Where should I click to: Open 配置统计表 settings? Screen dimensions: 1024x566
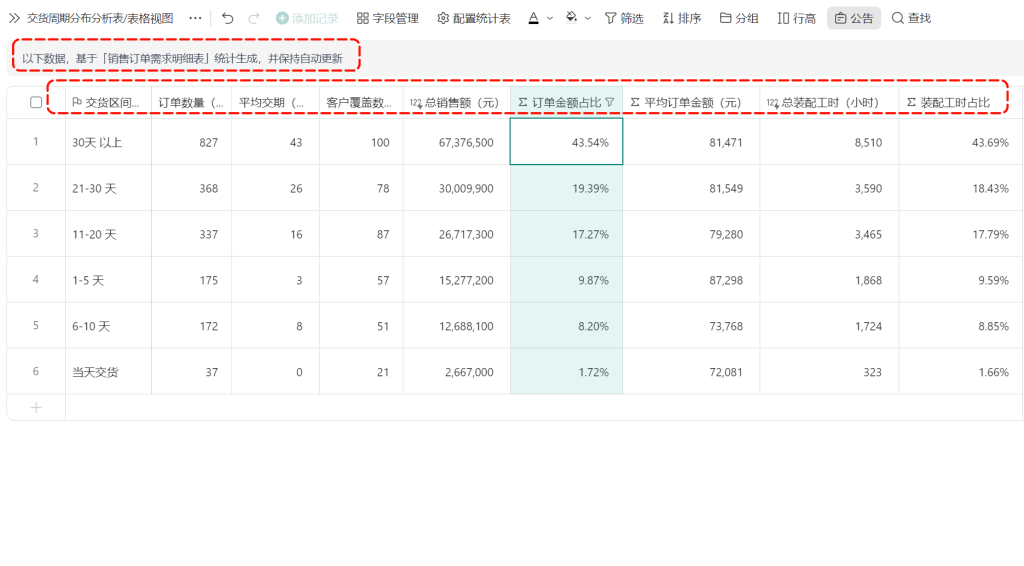pyautogui.click(x=473, y=18)
